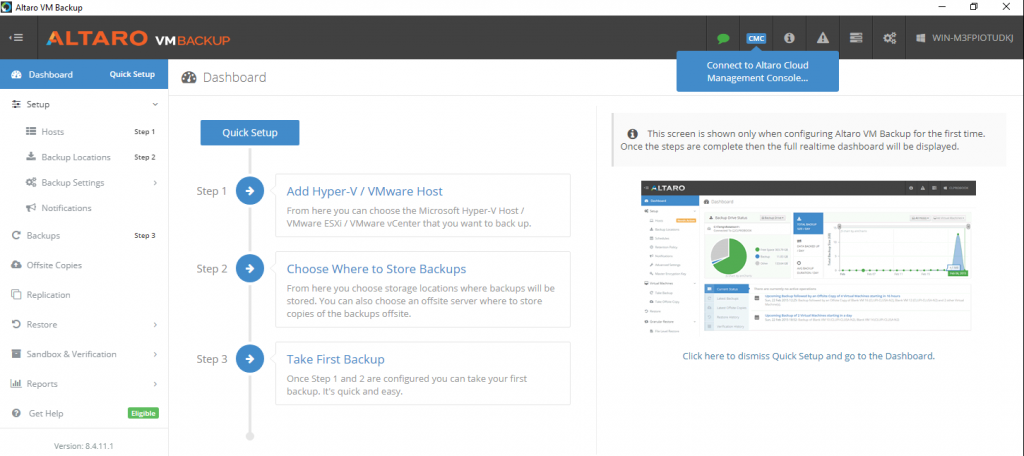Click the Dashboard gauge icon in sidebar
Image resolution: width=1024 pixels, height=456 pixels.
(17, 74)
